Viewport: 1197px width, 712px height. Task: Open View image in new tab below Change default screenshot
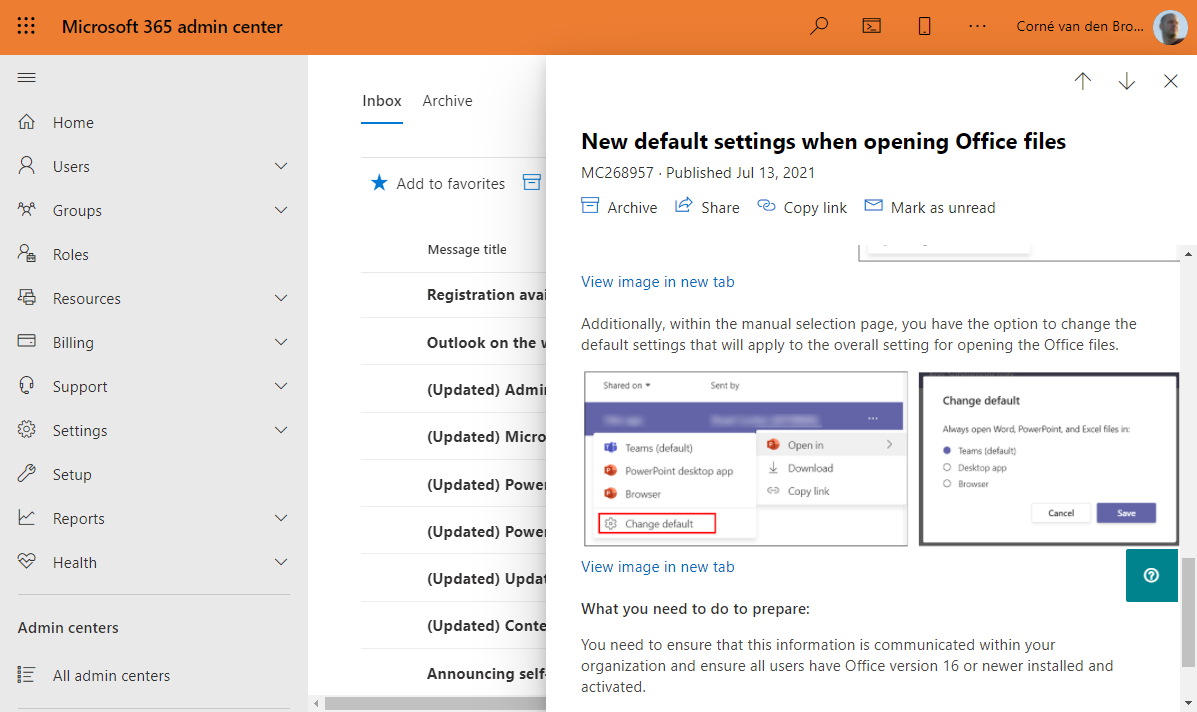[x=657, y=567]
